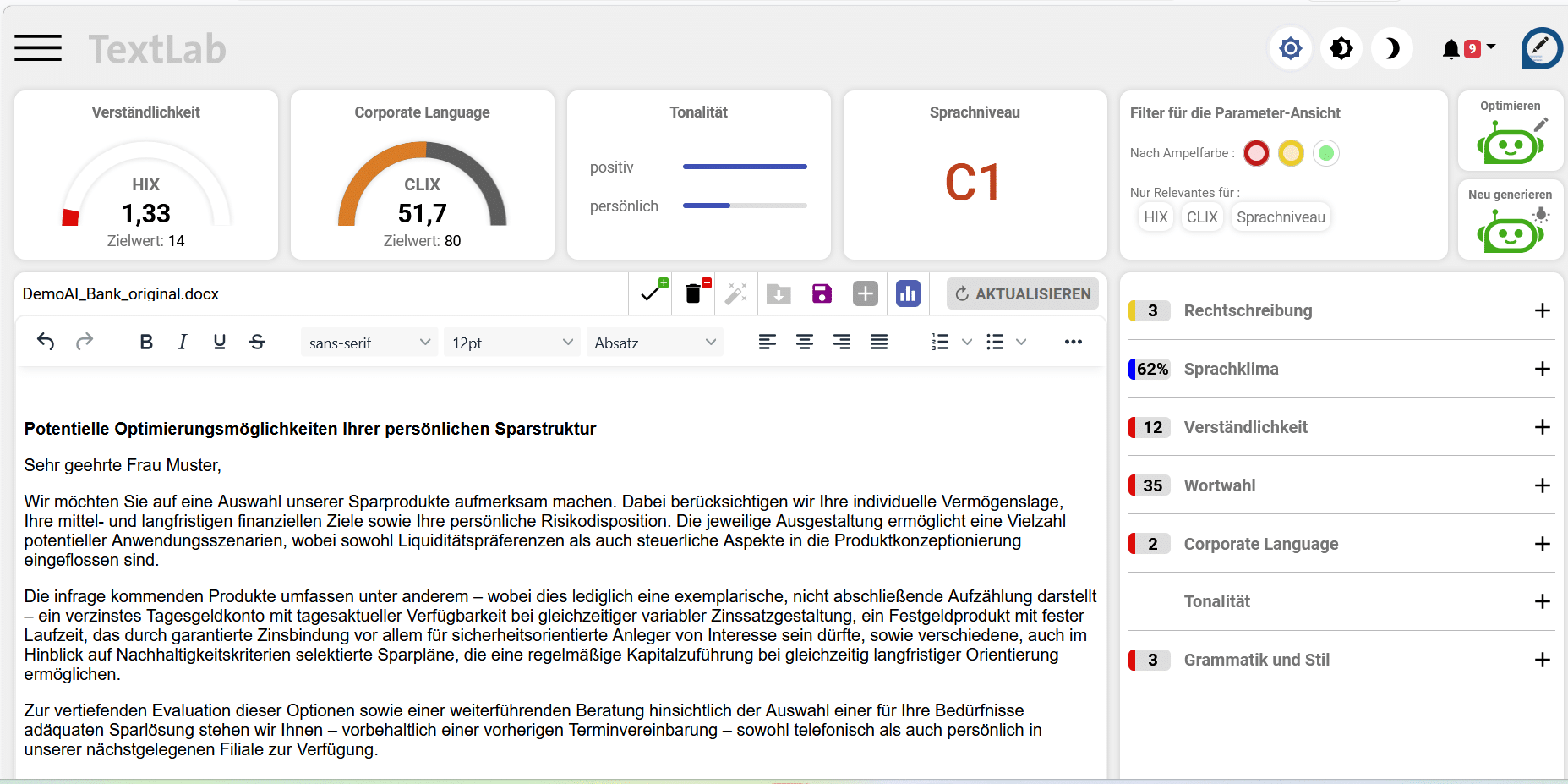Place cursor in the bold document heading
Viewport: 1568px width, 784px height.
tap(310, 429)
